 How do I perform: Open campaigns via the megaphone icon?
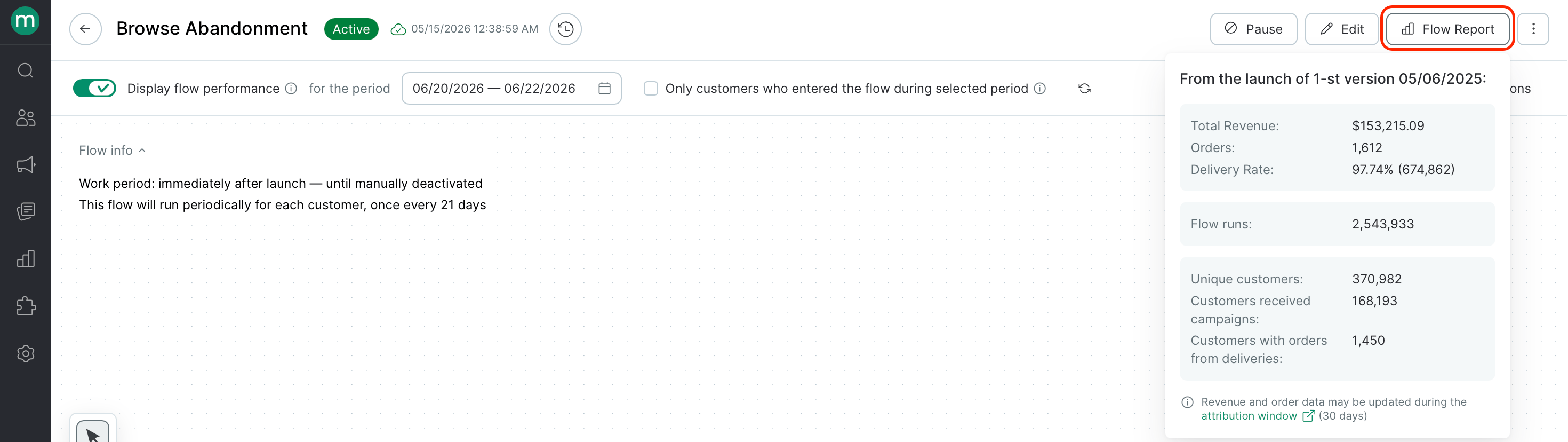(26, 164)
